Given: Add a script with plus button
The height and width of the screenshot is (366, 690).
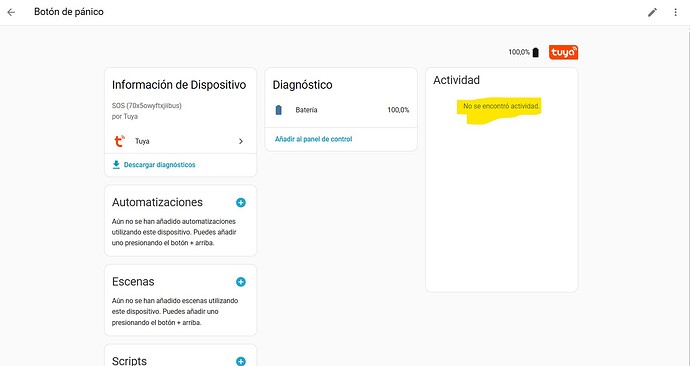Looking at the screenshot, I should 241,361.
